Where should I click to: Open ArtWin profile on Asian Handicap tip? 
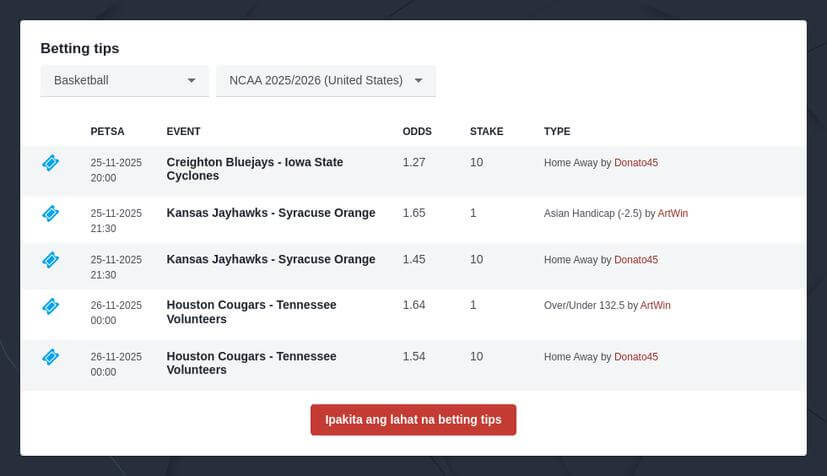673,213
